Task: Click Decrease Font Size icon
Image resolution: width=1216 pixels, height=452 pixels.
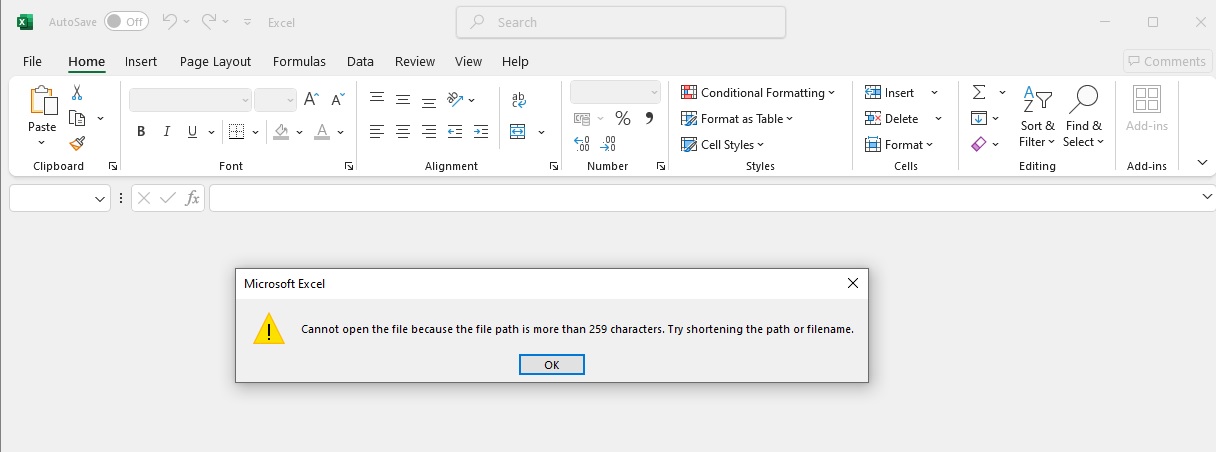Action: (338, 100)
